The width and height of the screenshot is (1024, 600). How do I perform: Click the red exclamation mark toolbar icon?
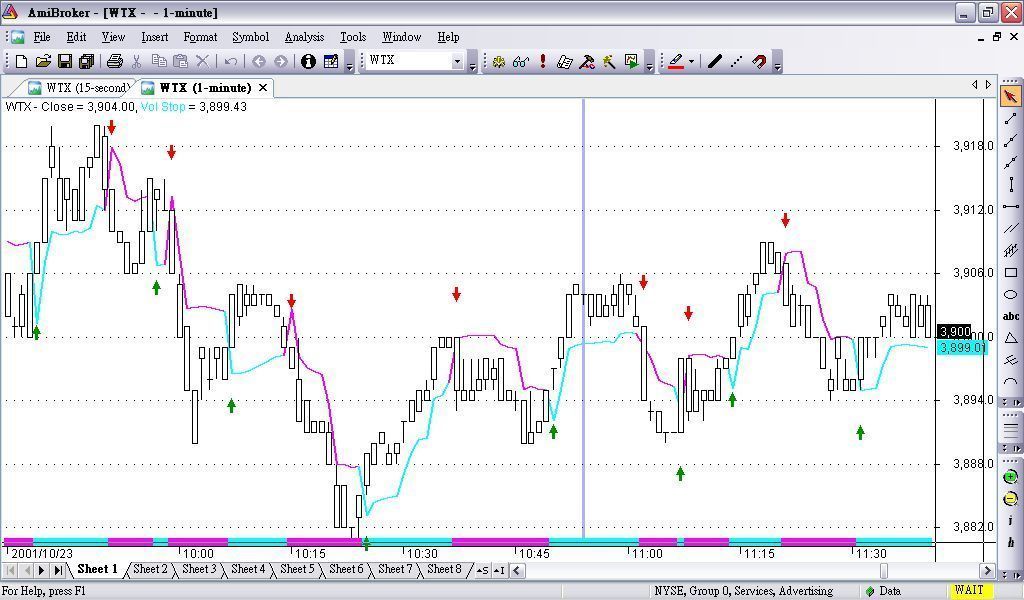click(x=543, y=61)
